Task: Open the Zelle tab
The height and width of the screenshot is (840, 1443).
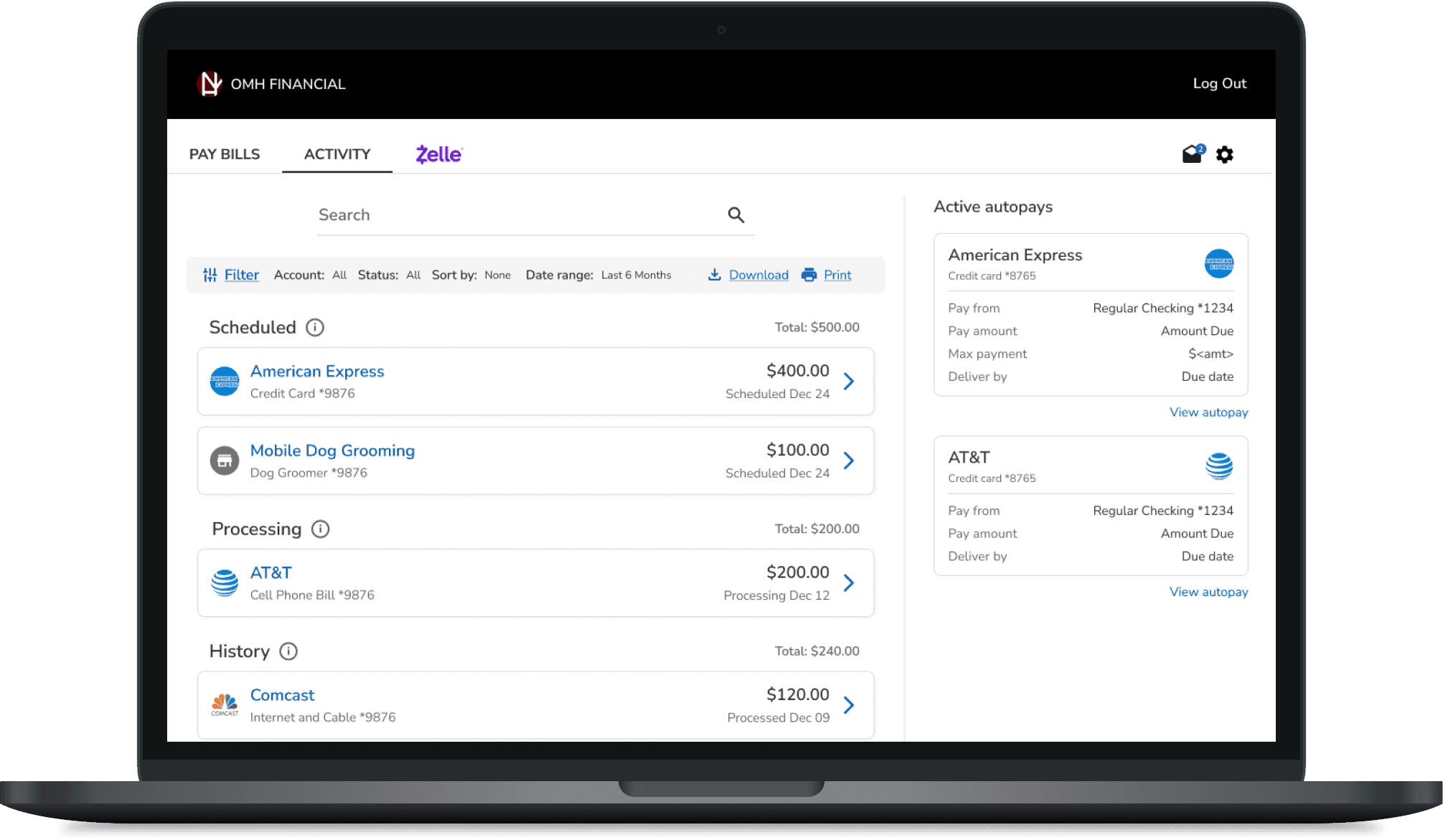Action: (439, 154)
